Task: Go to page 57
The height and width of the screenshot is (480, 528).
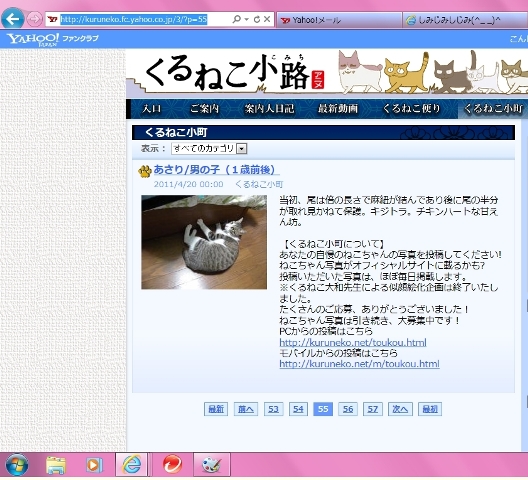Action: [373, 409]
